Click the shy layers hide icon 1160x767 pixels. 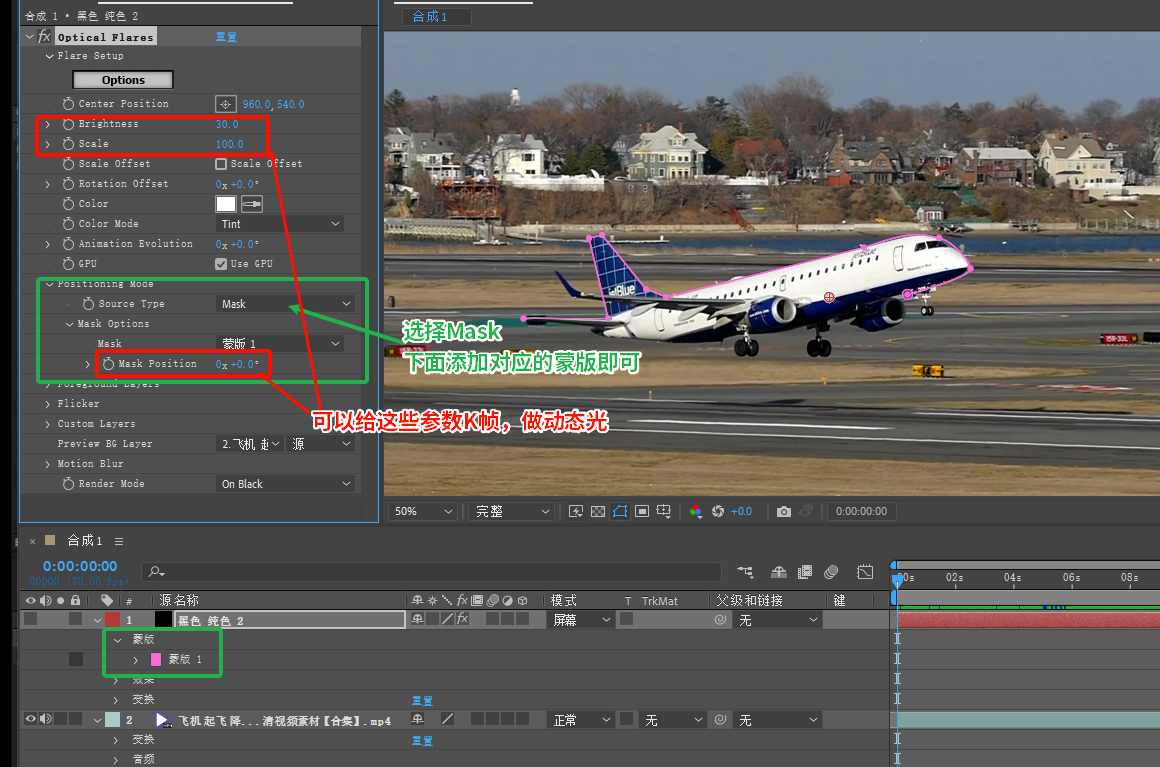pyautogui.click(x=778, y=572)
